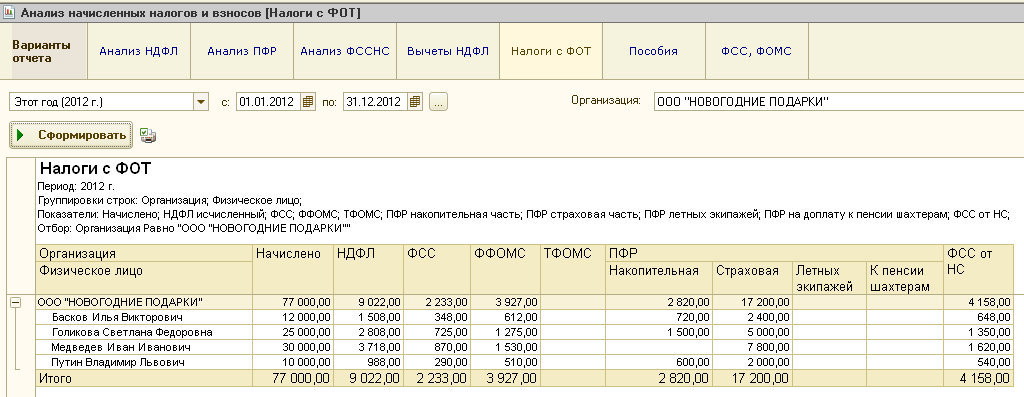Select row Басков Илья Викторович
The height and width of the screenshot is (397, 1024).
(x=118, y=317)
